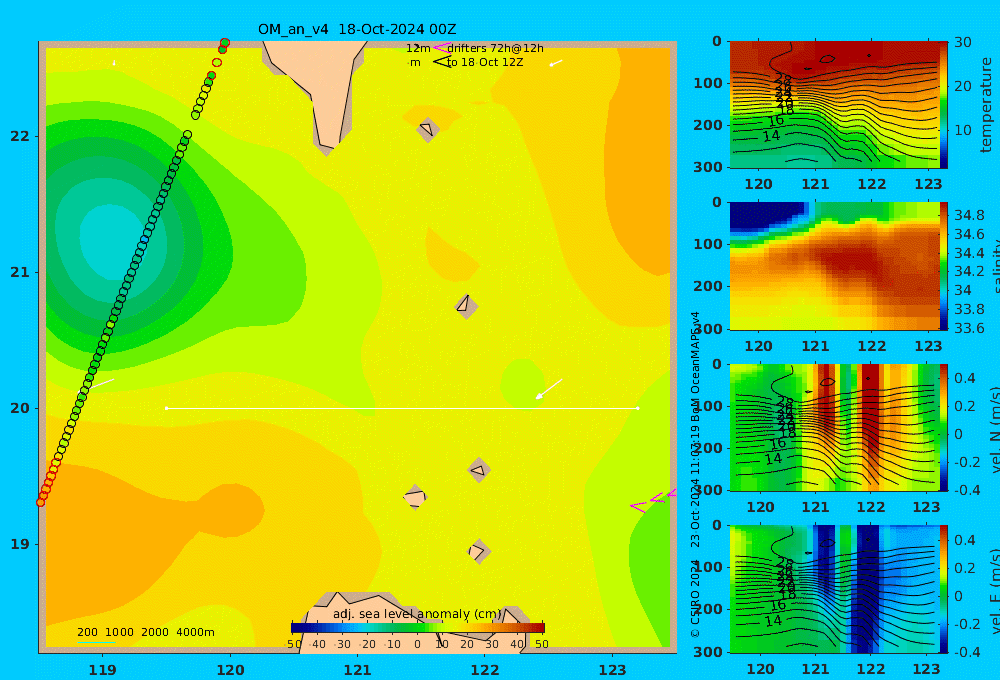Screen dimensions: 1000x680
Task: Click the cyan center of the cold eddy
Action: pyautogui.click(x=112, y=239)
